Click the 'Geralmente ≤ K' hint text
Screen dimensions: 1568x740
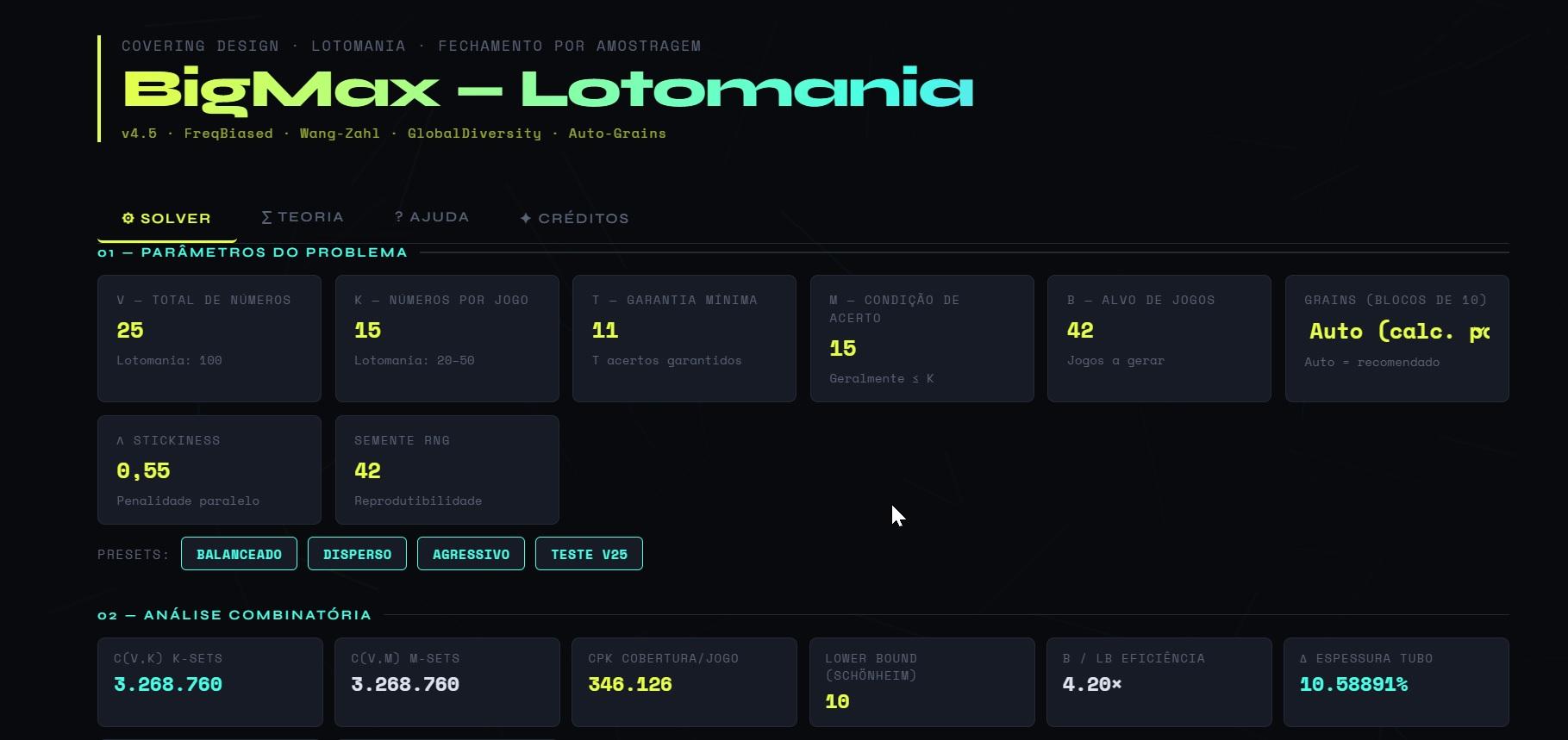point(882,378)
